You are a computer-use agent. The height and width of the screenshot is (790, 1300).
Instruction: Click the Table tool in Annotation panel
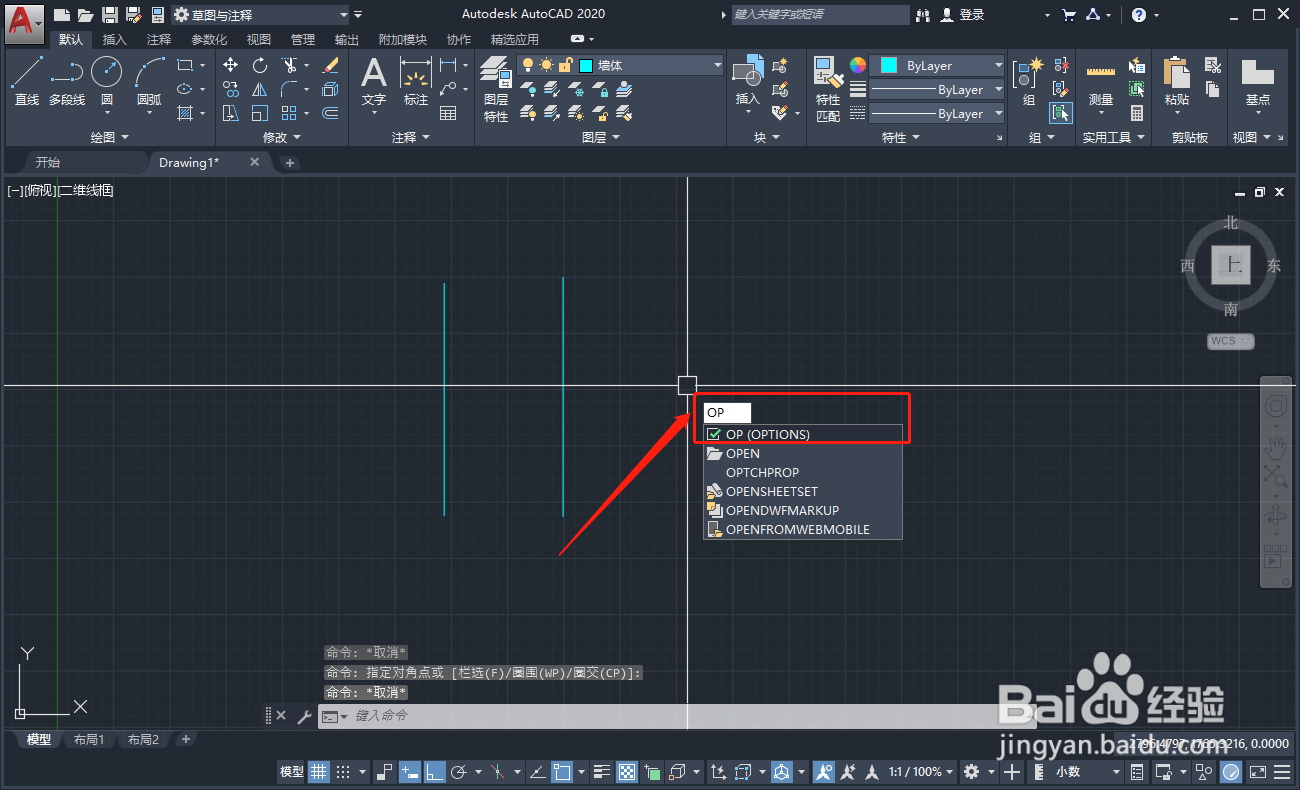(x=448, y=113)
